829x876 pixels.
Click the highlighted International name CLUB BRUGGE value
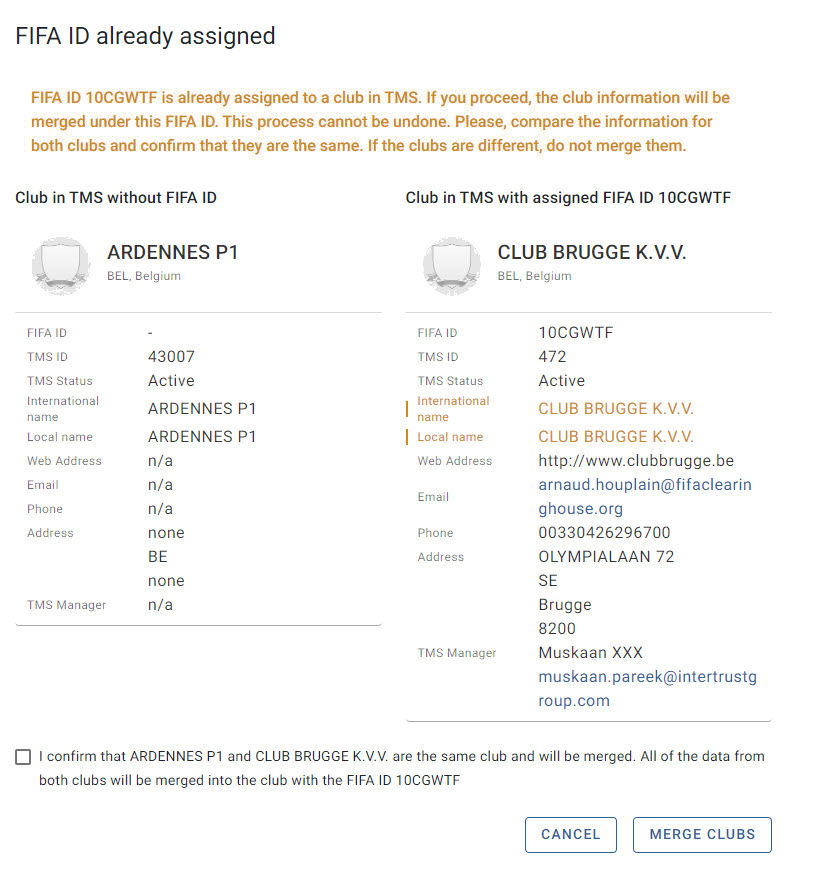616,409
